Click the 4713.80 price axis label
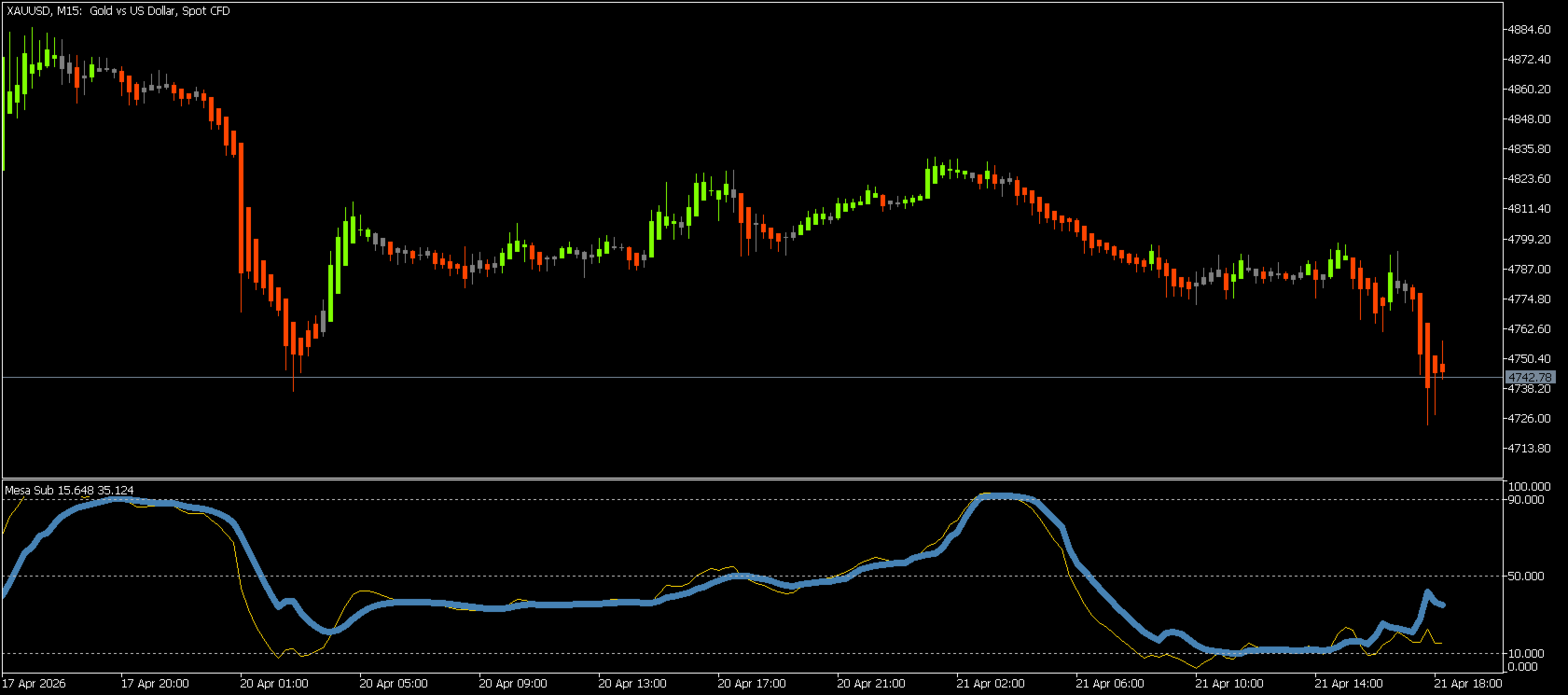Viewport: 1568px width, 695px height. tap(1530, 448)
